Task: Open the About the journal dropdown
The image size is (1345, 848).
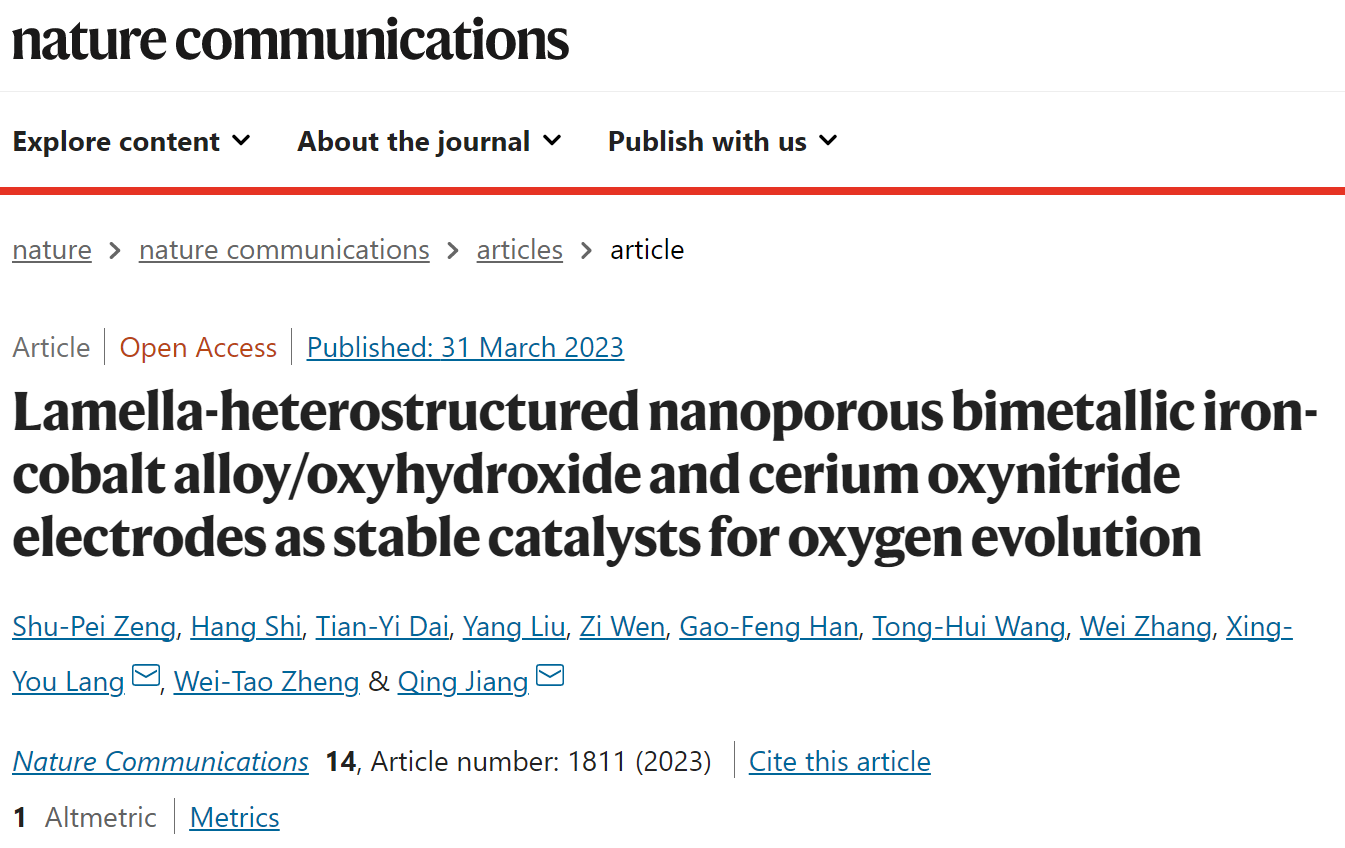Action: tap(429, 142)
